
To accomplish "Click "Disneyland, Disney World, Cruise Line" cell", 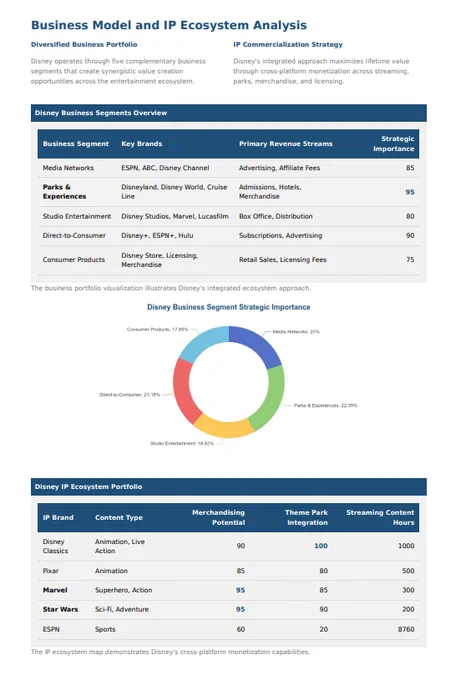I will (x=174, y=192).
